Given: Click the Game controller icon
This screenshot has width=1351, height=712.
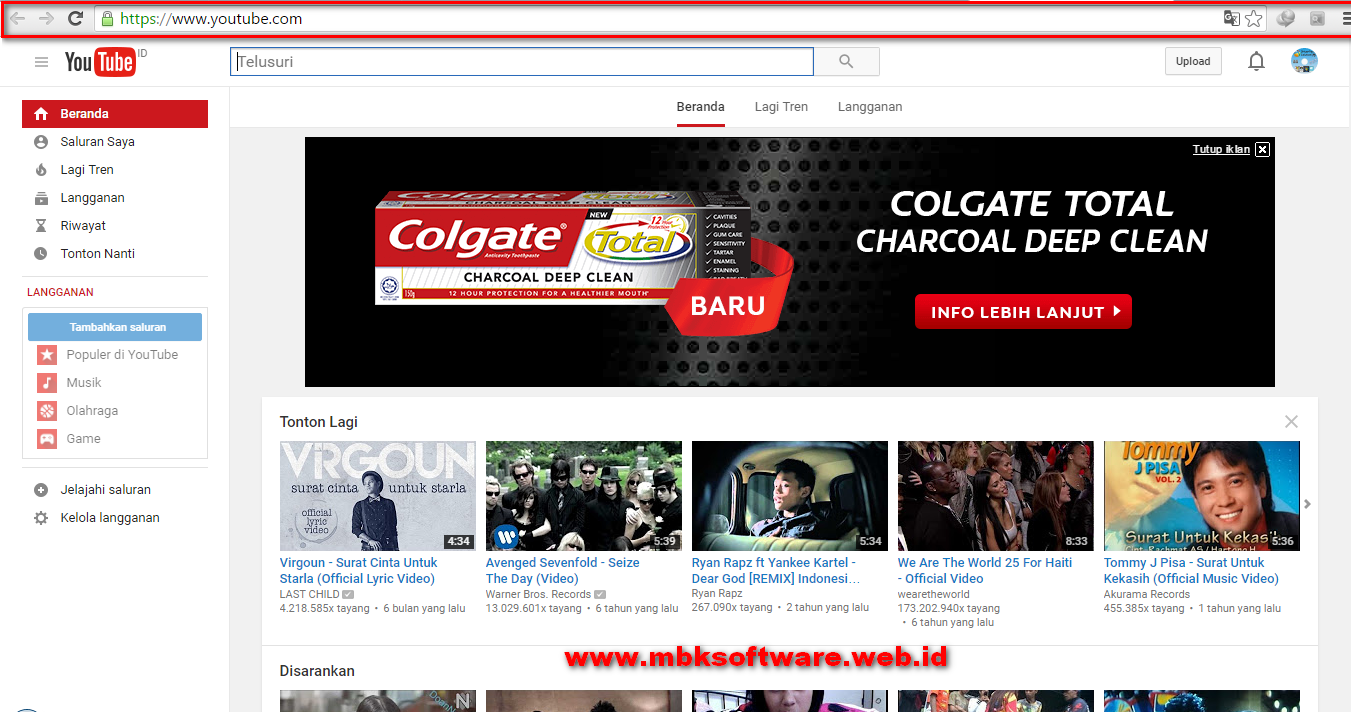Looking at the screenshot, I should coord(47,439).
